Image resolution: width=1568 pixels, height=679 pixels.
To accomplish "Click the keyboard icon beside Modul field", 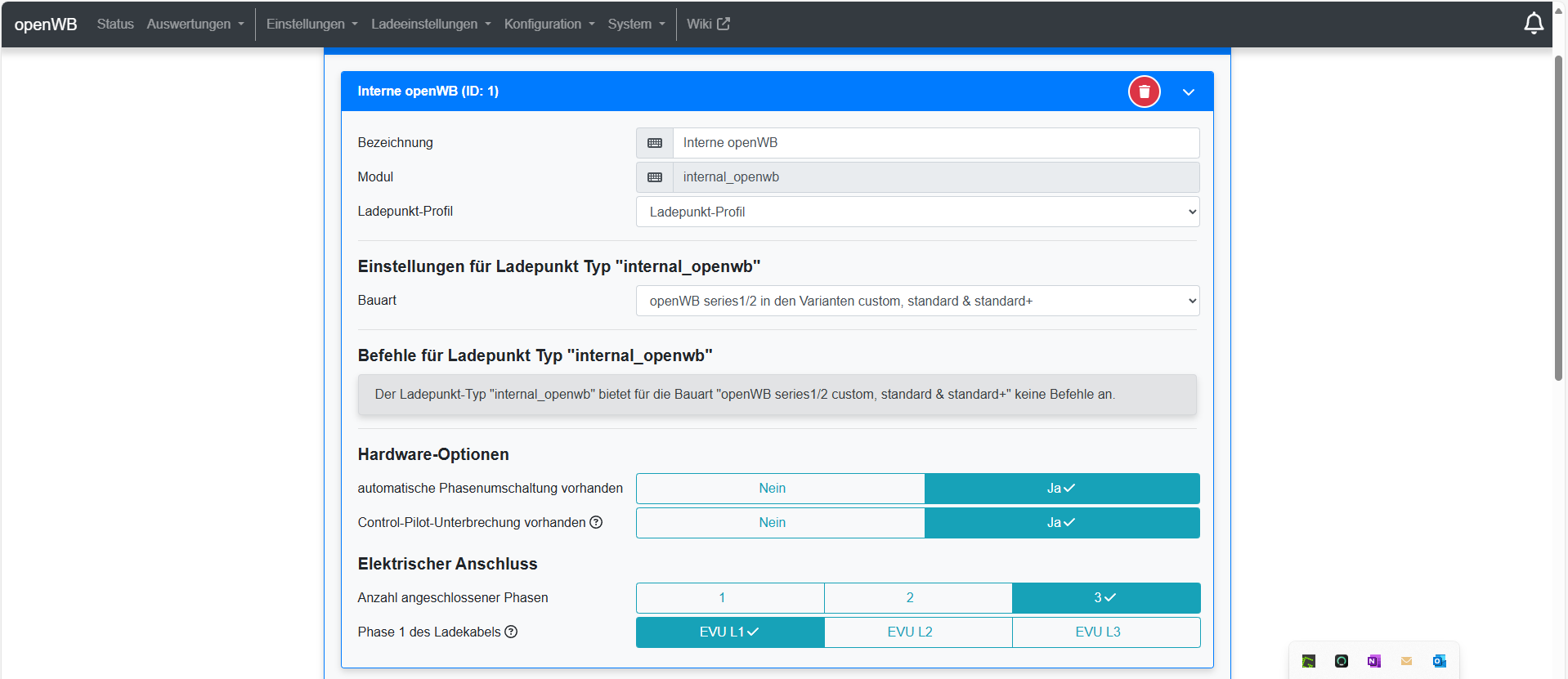I will pos(655,177).
